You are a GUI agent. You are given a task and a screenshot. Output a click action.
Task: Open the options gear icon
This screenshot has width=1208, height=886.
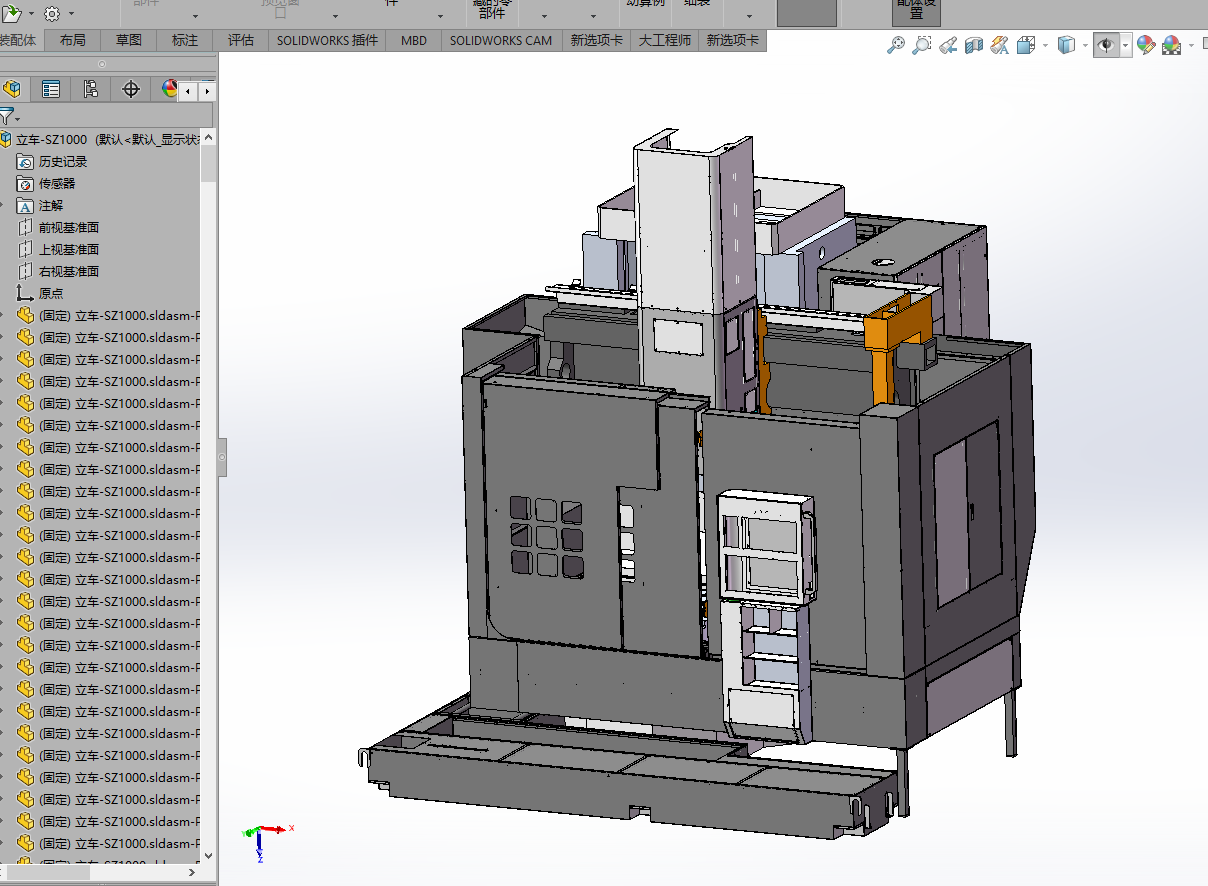click(52, 13)
